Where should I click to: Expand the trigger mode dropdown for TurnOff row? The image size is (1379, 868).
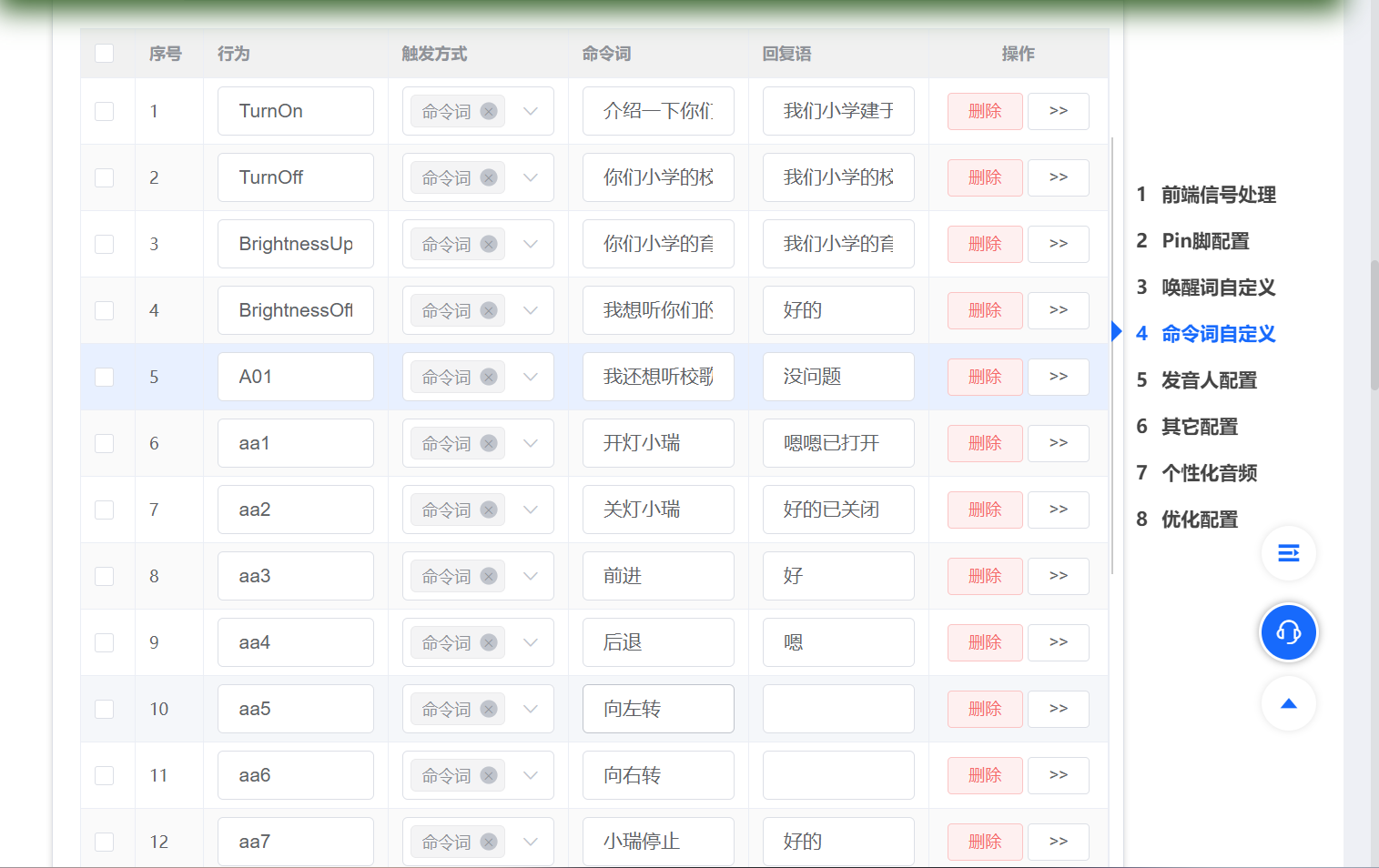(x=531, y=177)
